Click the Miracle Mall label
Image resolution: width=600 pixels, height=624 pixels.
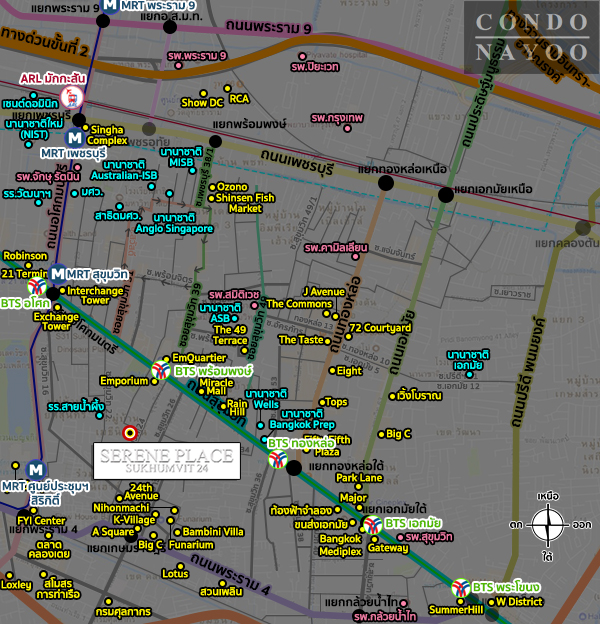216,386
